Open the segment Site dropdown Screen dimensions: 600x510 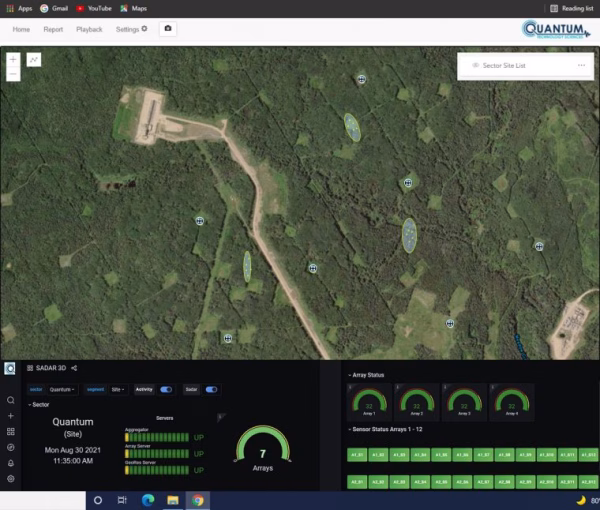click(x=118, y=389)
